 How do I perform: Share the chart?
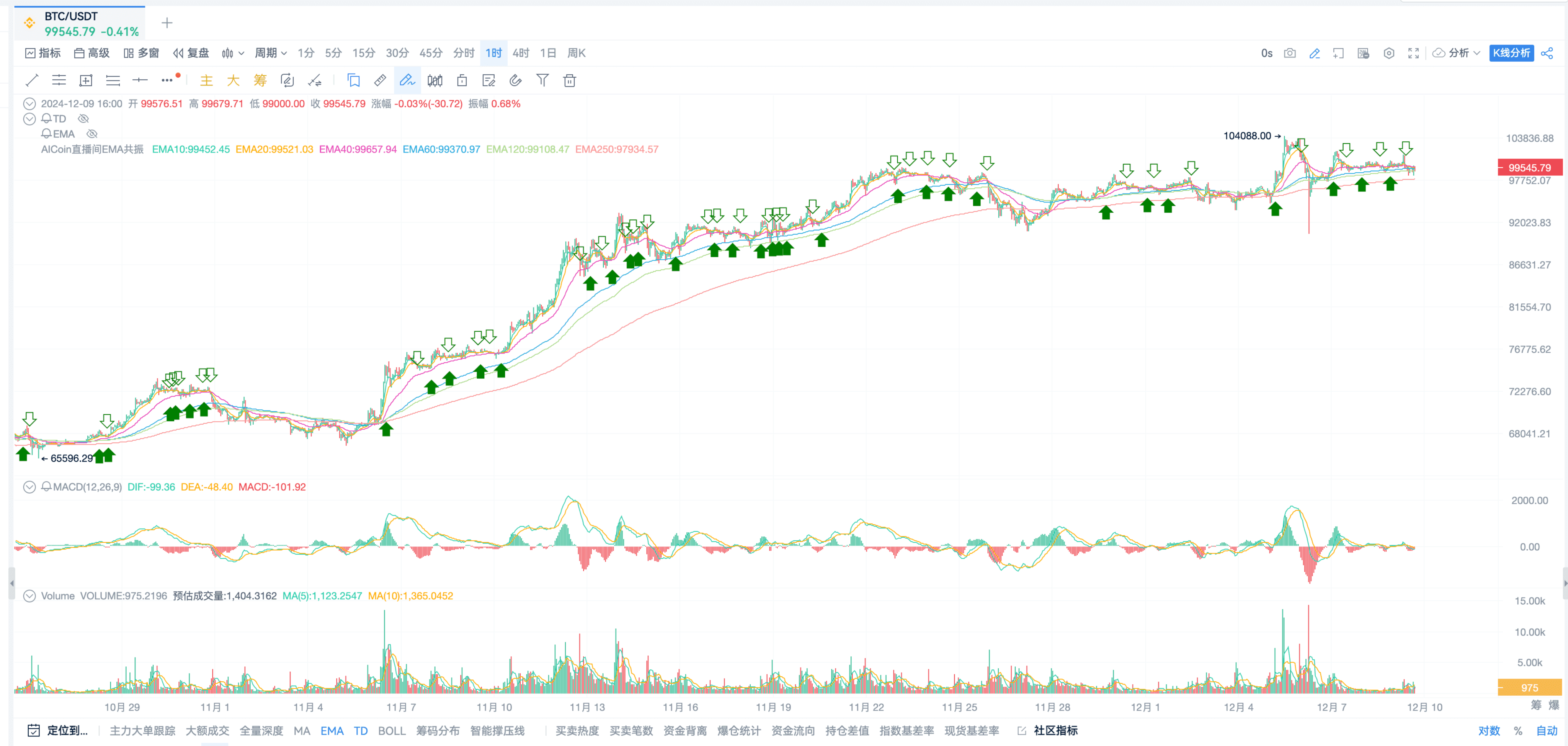(1547, 53)
